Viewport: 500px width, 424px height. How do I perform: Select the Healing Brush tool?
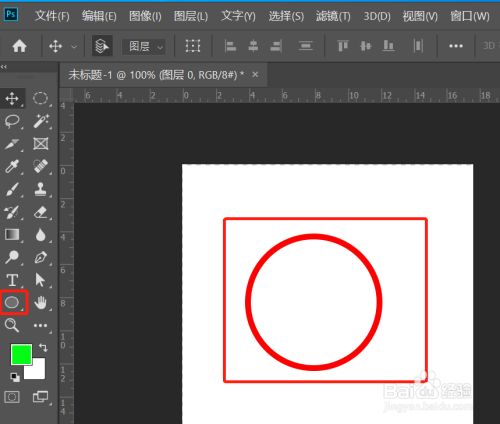coord(40,166)
